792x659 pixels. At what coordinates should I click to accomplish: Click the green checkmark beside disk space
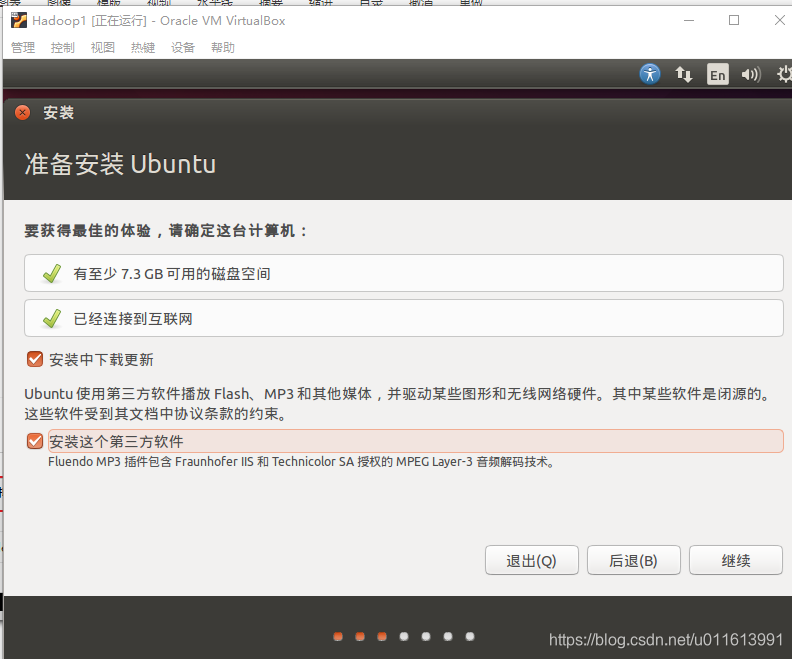click(x=52, y=274)
